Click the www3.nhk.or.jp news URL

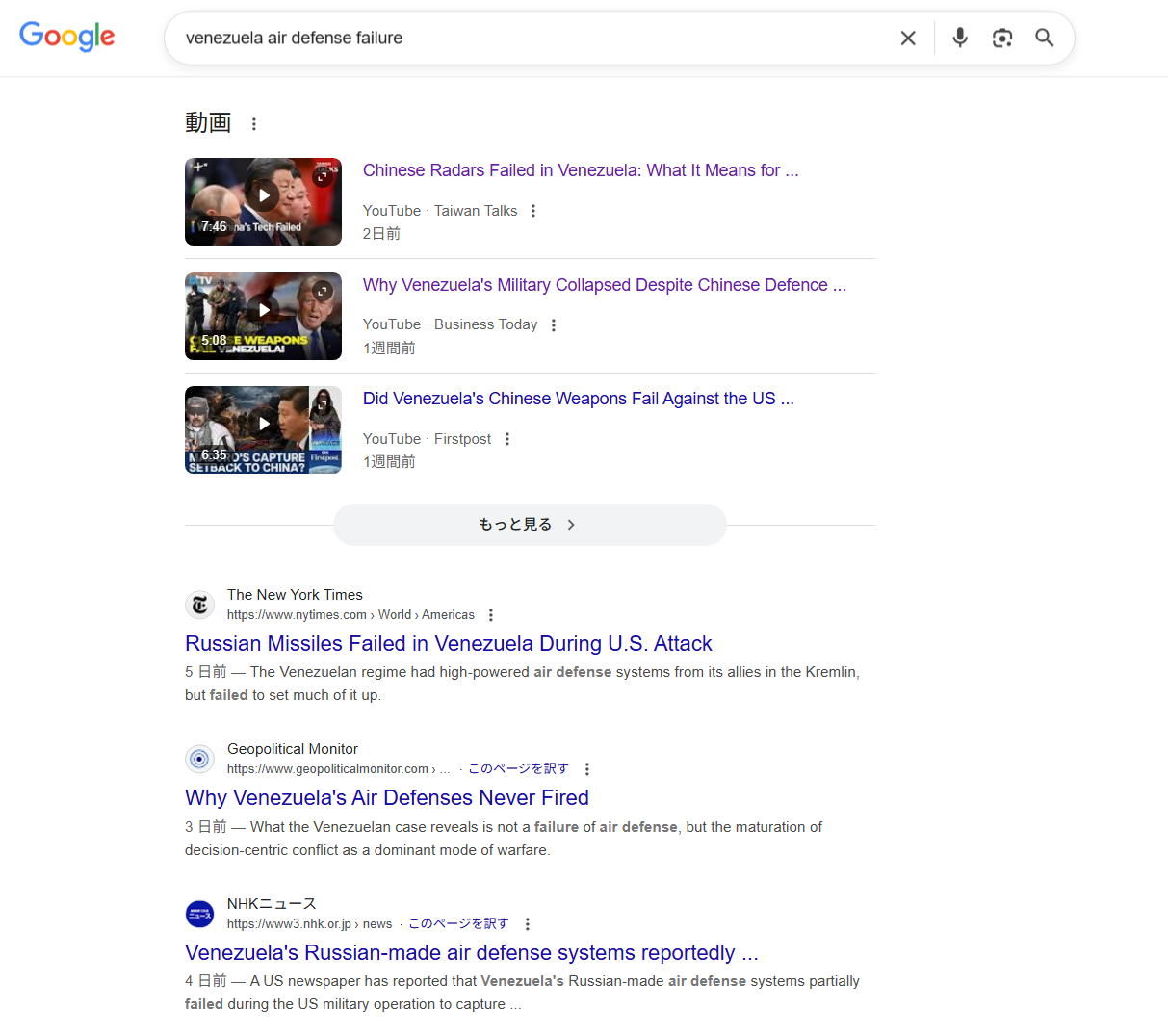coord(309,923)
